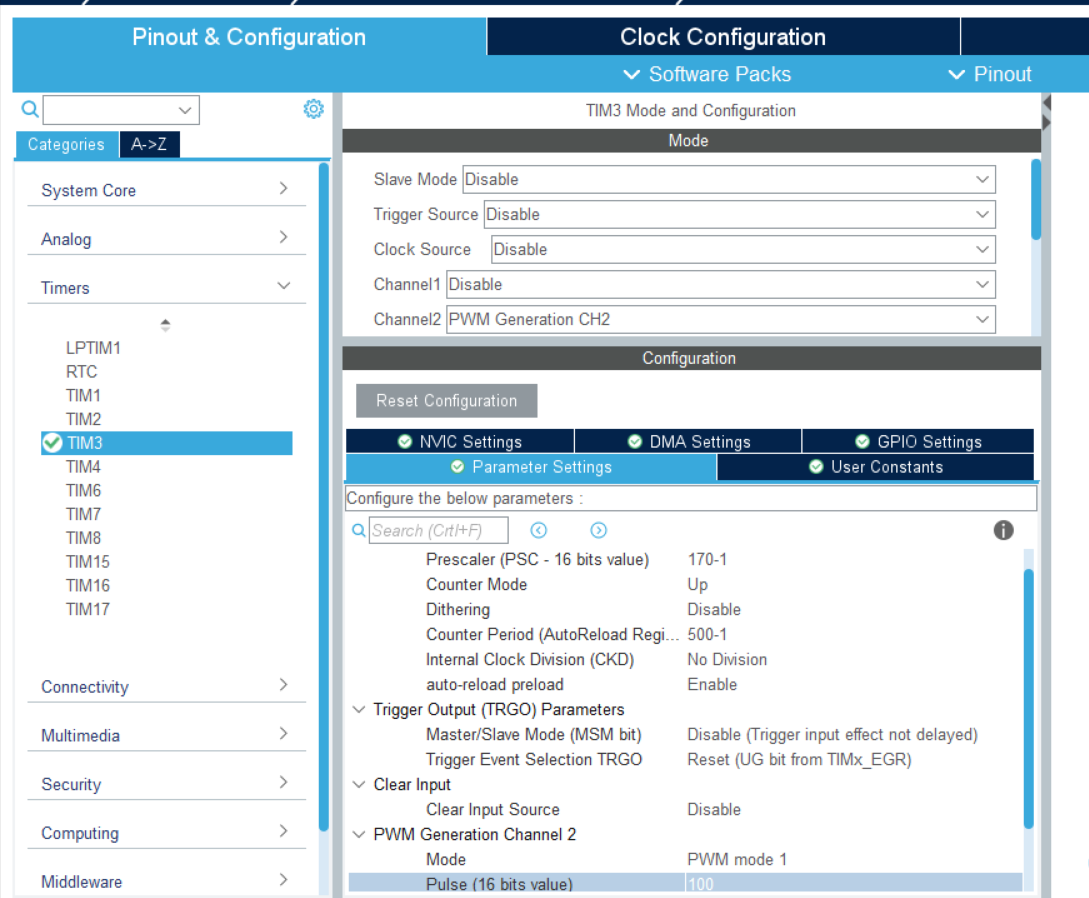1089x898 pixels.
Task: Click the info icon in parameter settings
Action: (x=1003, y=530)
